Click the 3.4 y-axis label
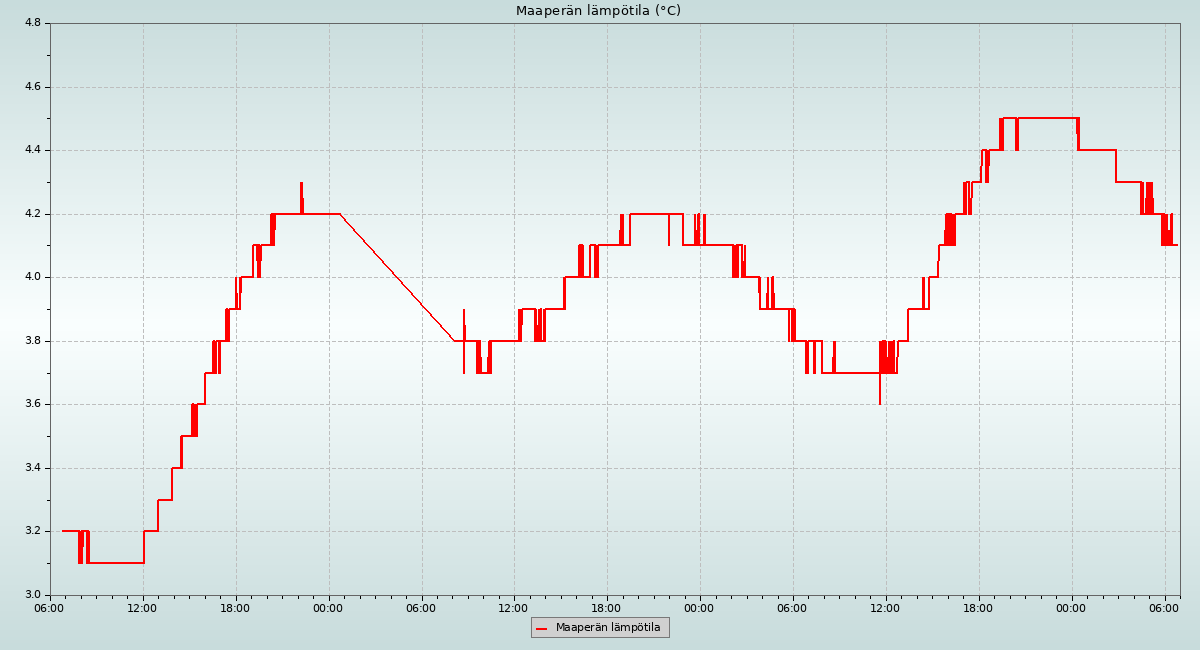1200x650 pixels. (x=30, y=468)
